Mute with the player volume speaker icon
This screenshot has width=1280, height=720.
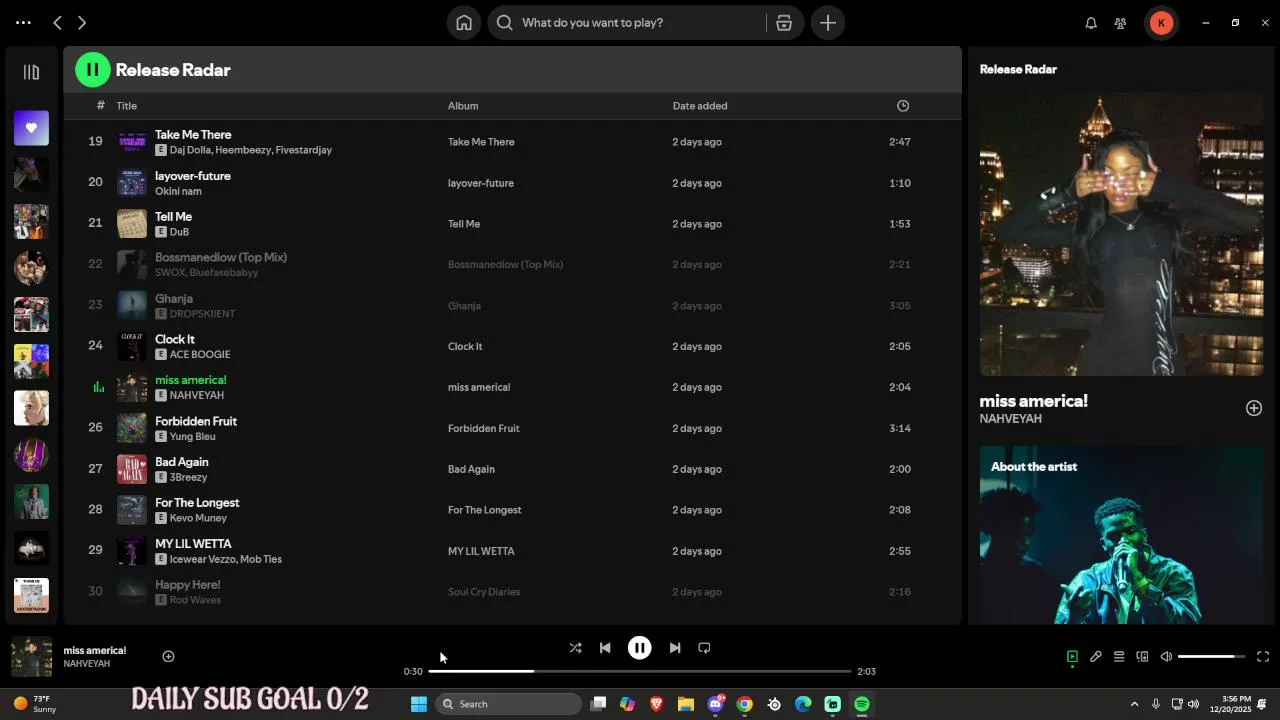pyautogui.click(x=1166, y=657)
